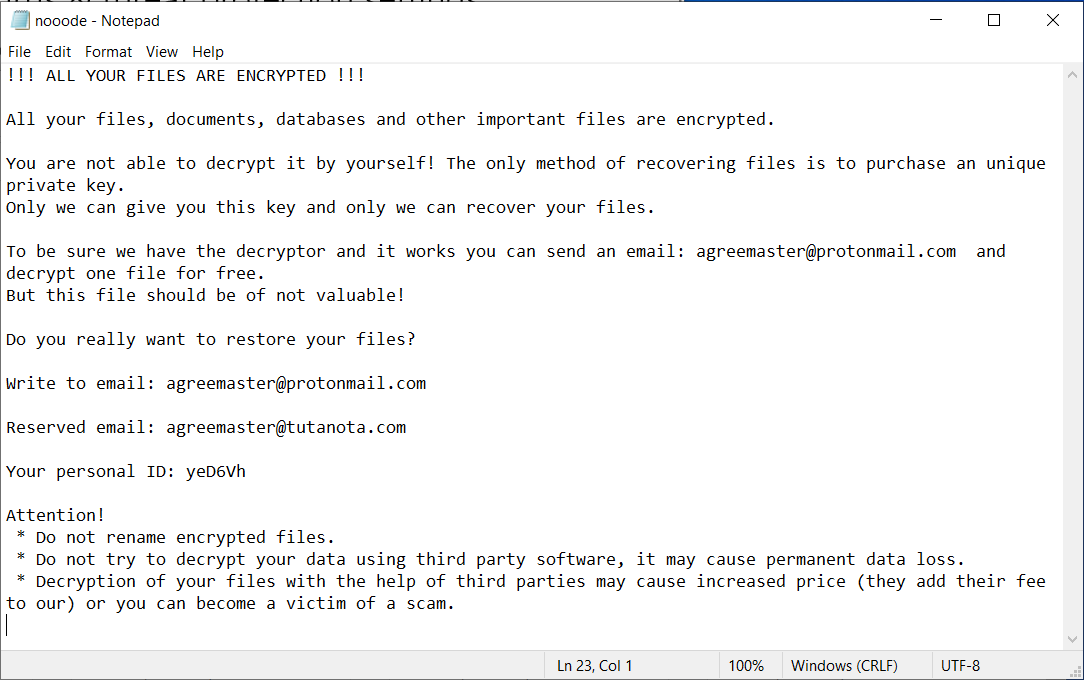Viewport: 1084px width, 680px height.
Task: Place cursor on the agreemaster@tutanota.com reserved email
Action: click(x=286, y=428)
